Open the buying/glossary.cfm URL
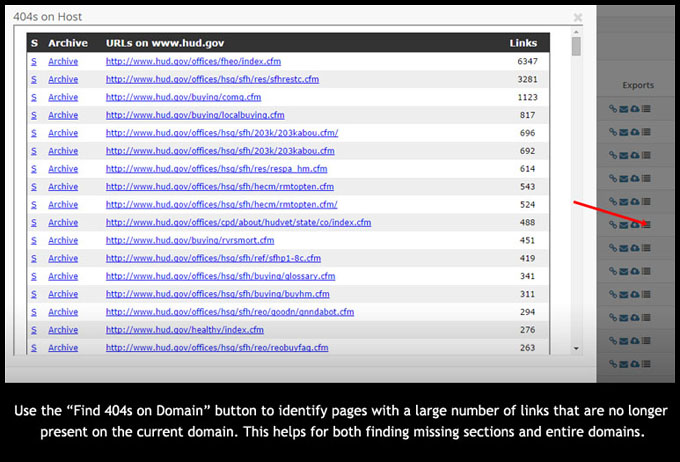 tap(220, 276)
